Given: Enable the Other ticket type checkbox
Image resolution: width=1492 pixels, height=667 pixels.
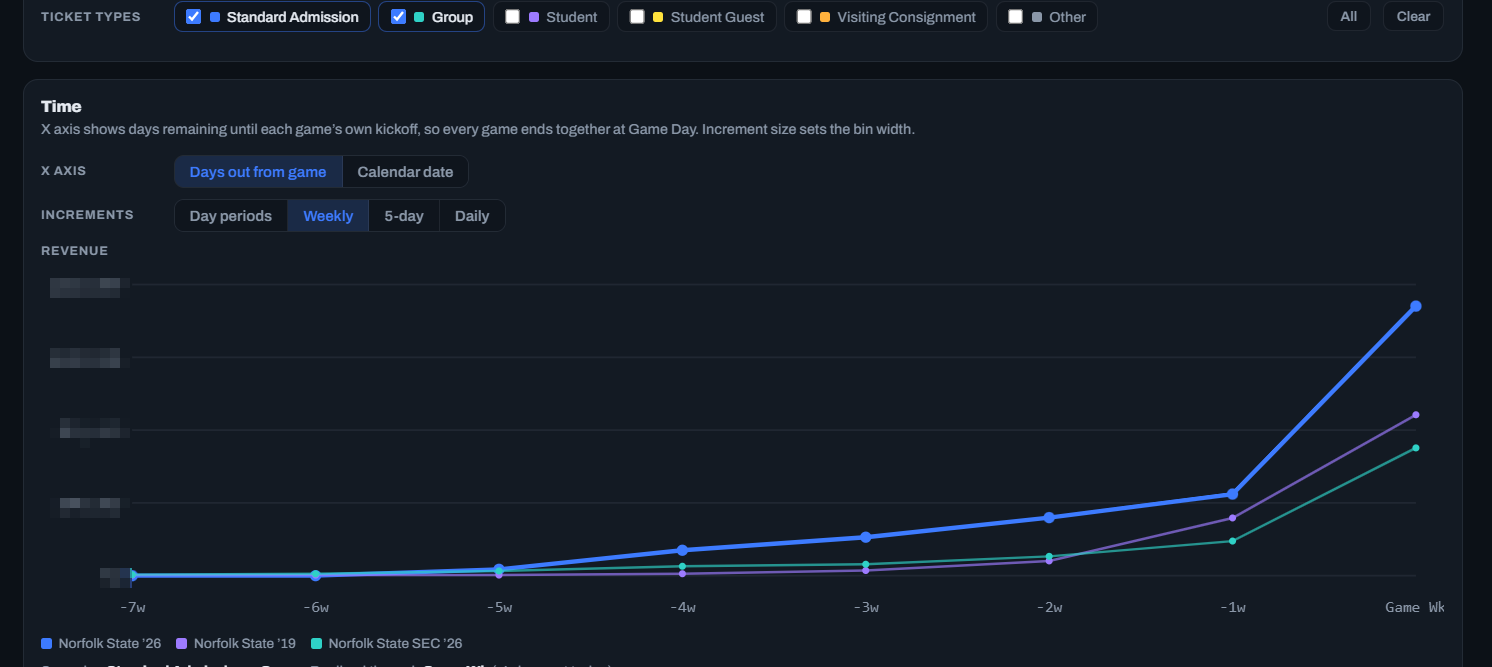Looking at the screenshot, I should tap(1016, 17).
